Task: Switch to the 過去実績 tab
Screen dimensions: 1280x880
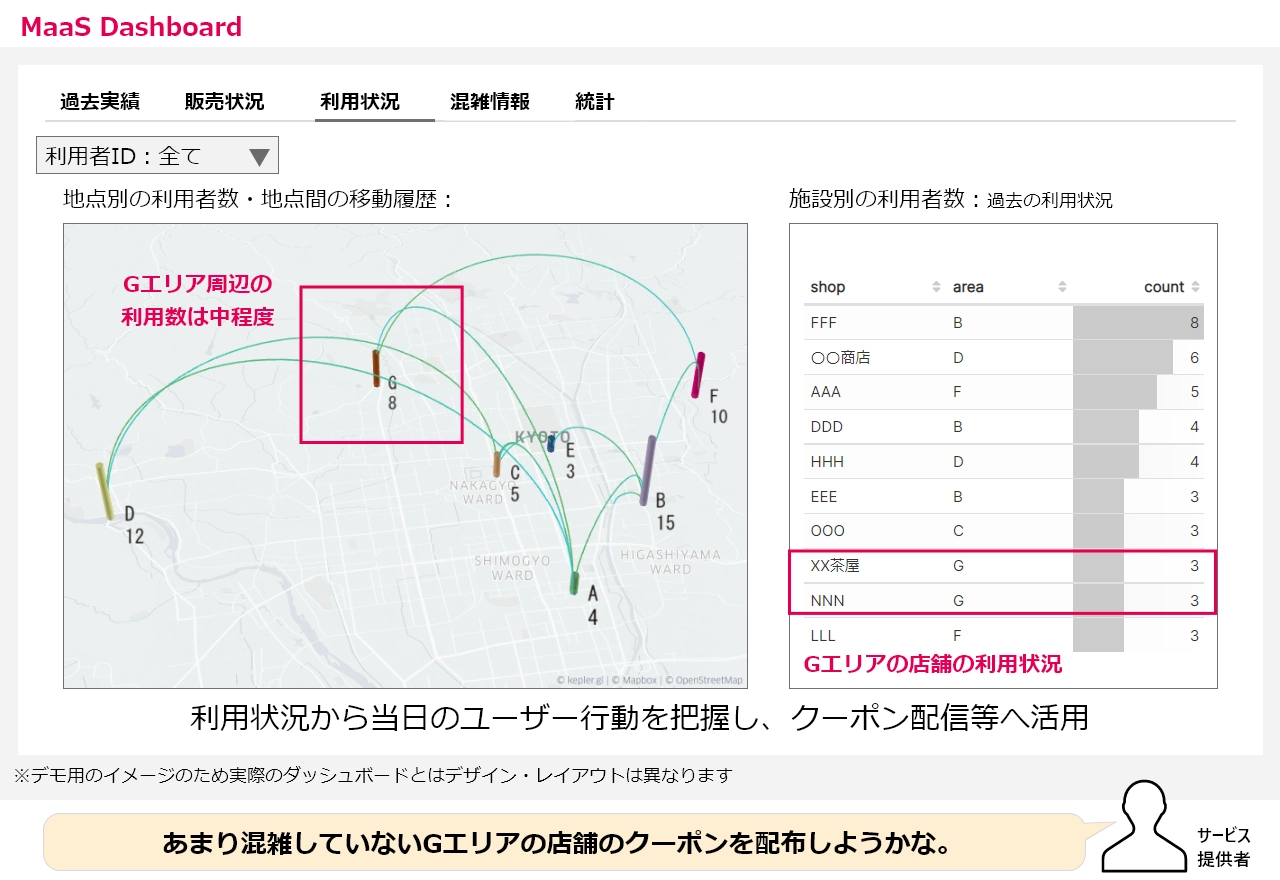Action: pos(100,102)
